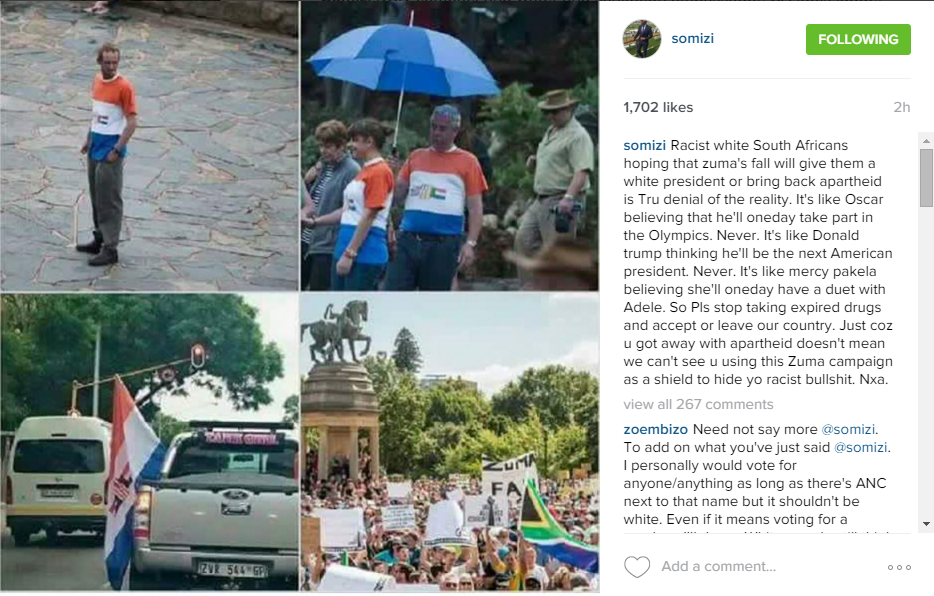This screenshot has width=934, height=596.
Task: Select the protest crowd statue photo
Action: tap(450, 442)
